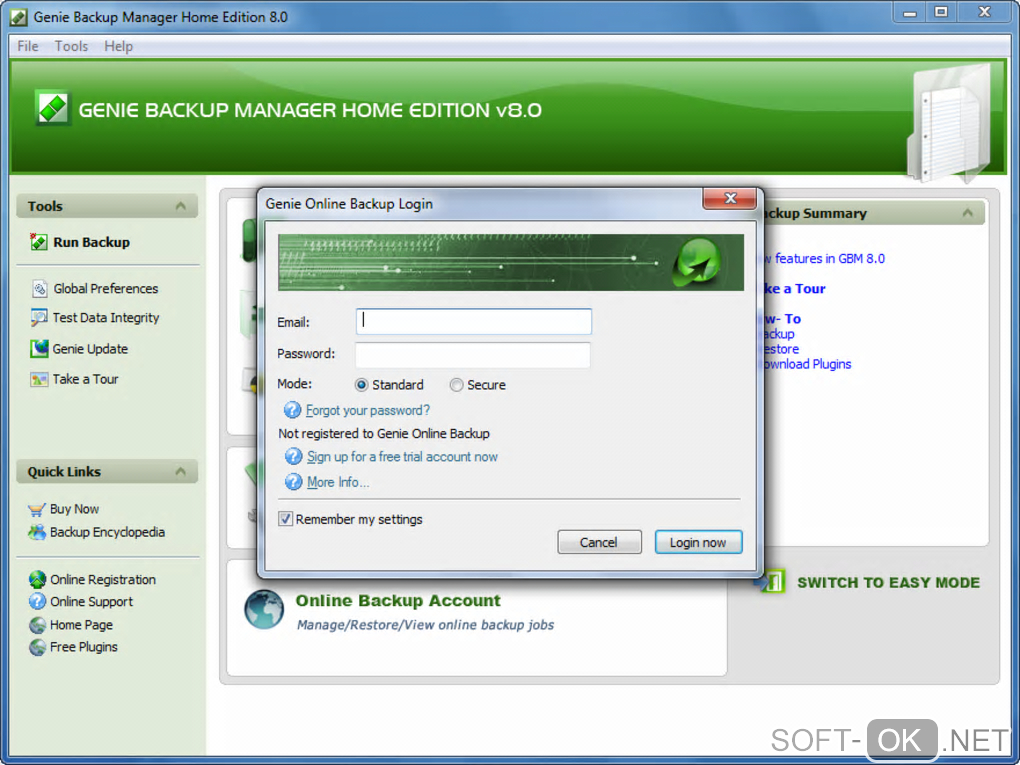The height and width of the screenshot is (765, 1020).
Task: Click the Home Page globe icon
Action: (x=38, y=624)
